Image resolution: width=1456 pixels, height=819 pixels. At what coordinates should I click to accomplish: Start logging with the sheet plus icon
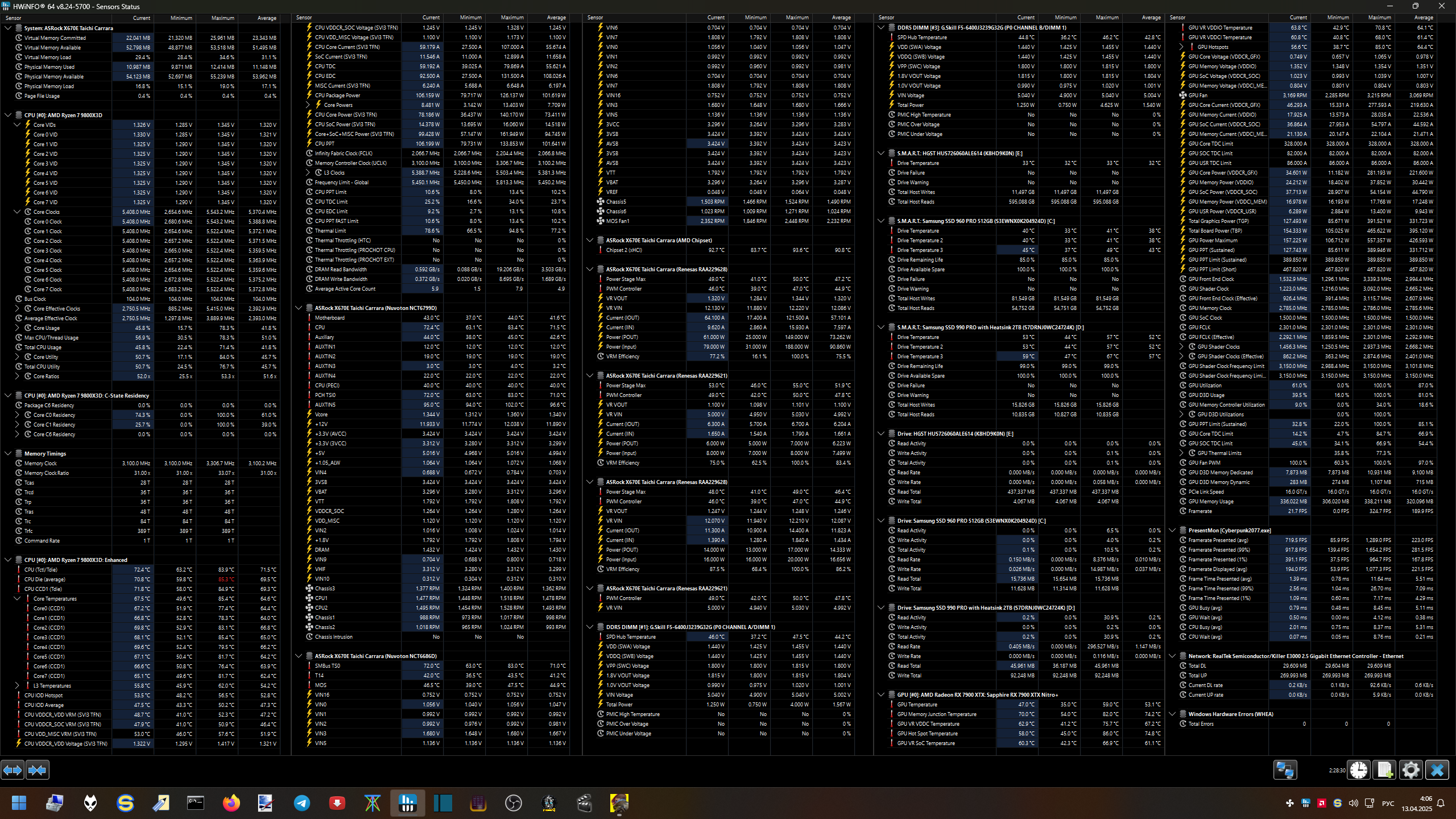[x=1384, y=770]
